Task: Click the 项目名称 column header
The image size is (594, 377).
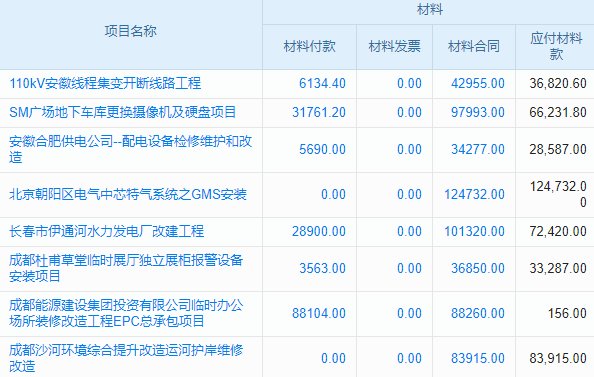Action: point(131,31)
